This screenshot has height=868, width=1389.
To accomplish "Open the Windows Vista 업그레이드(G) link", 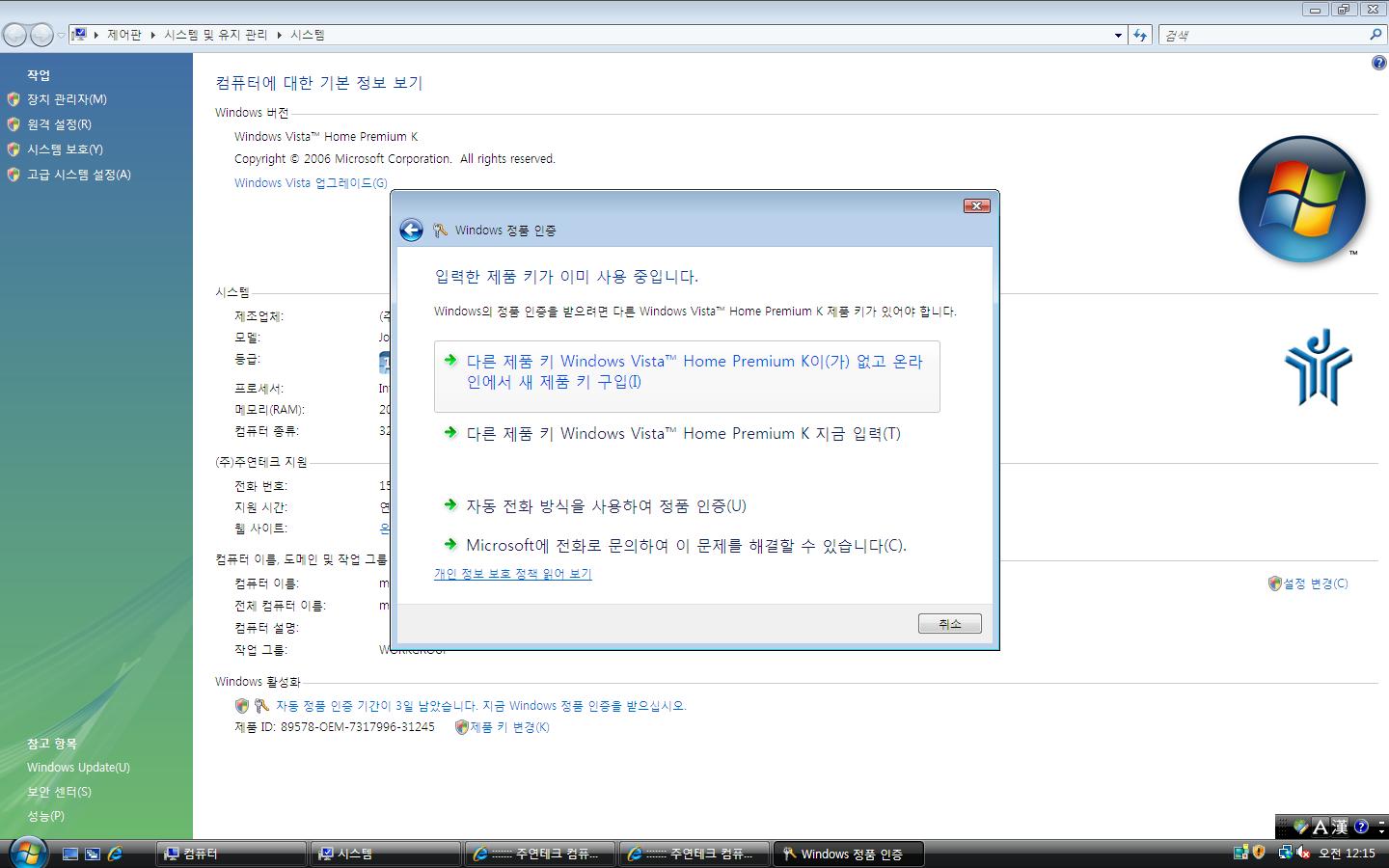I will (x=311, y=183).
